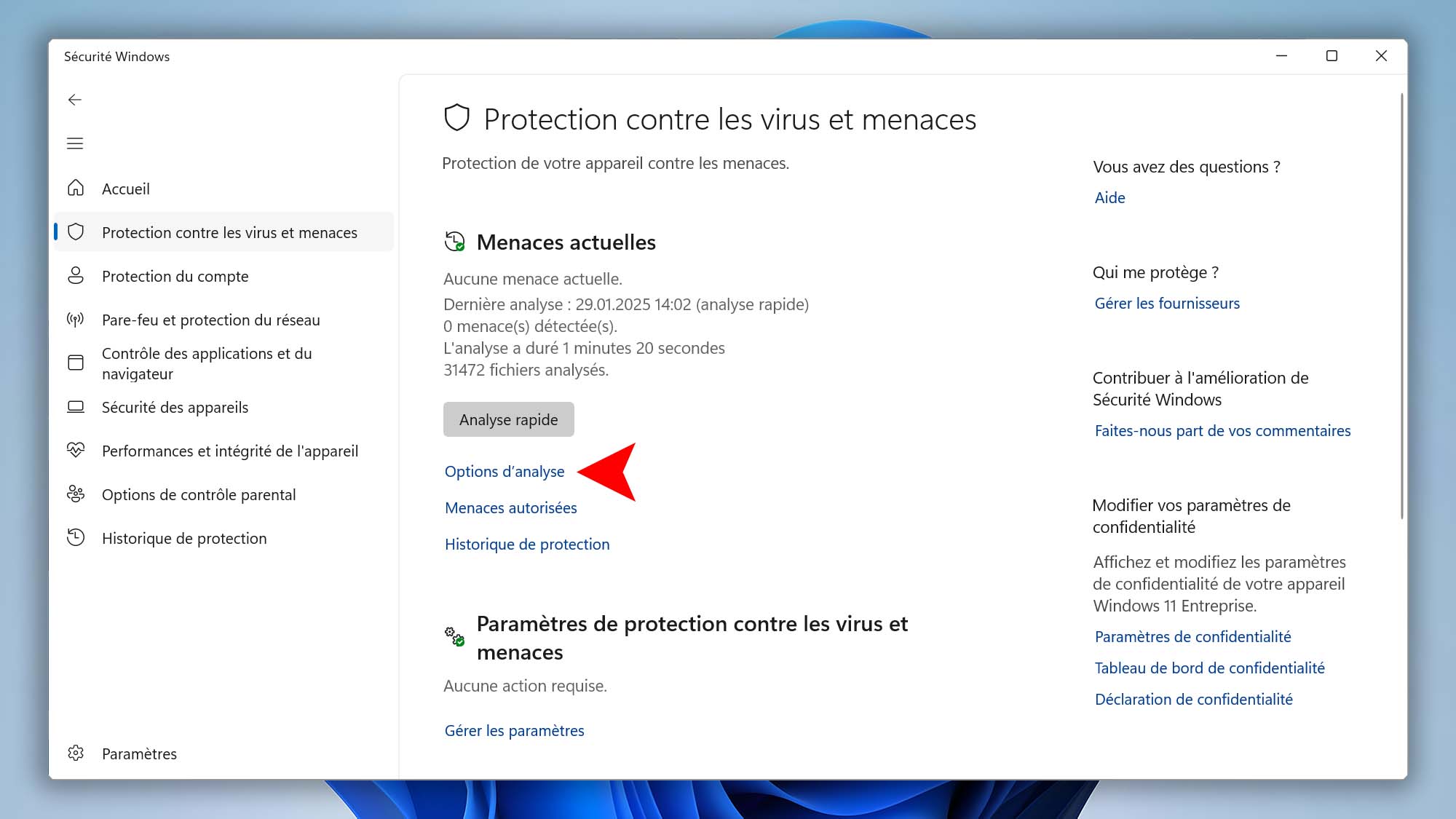Open the Tableau de bord de confidentialité link

pos(1209,668)
